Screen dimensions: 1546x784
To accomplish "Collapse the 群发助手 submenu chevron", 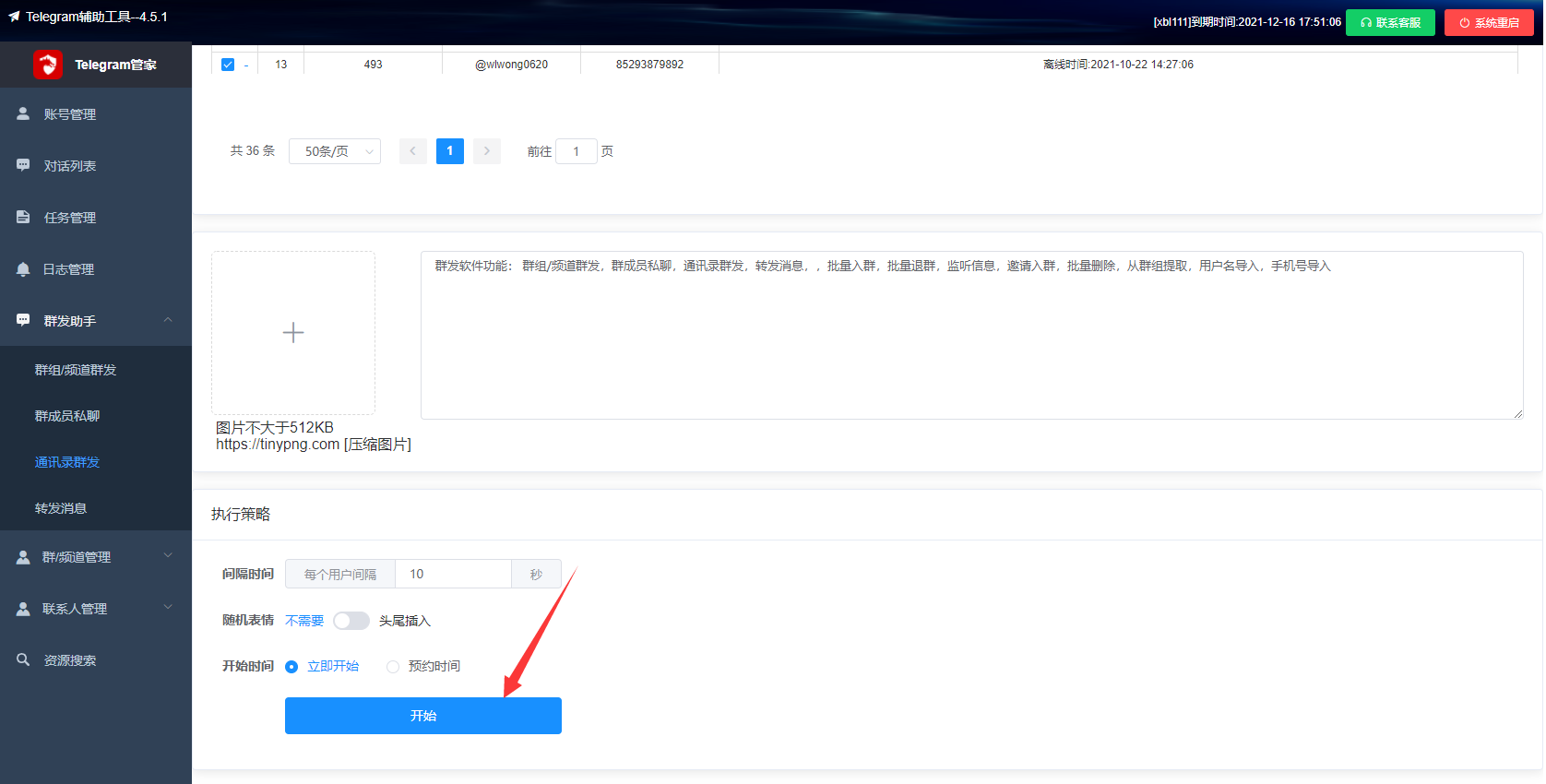I will [168, 320].
